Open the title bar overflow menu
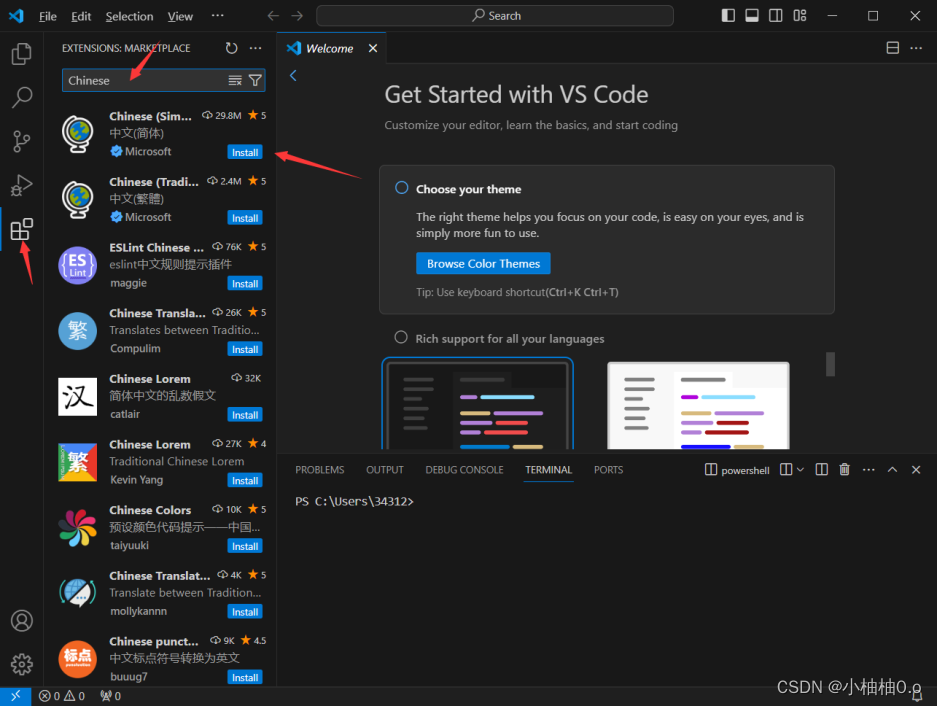Viewport: 937px width, 706px height. click(x=218, y=16)
